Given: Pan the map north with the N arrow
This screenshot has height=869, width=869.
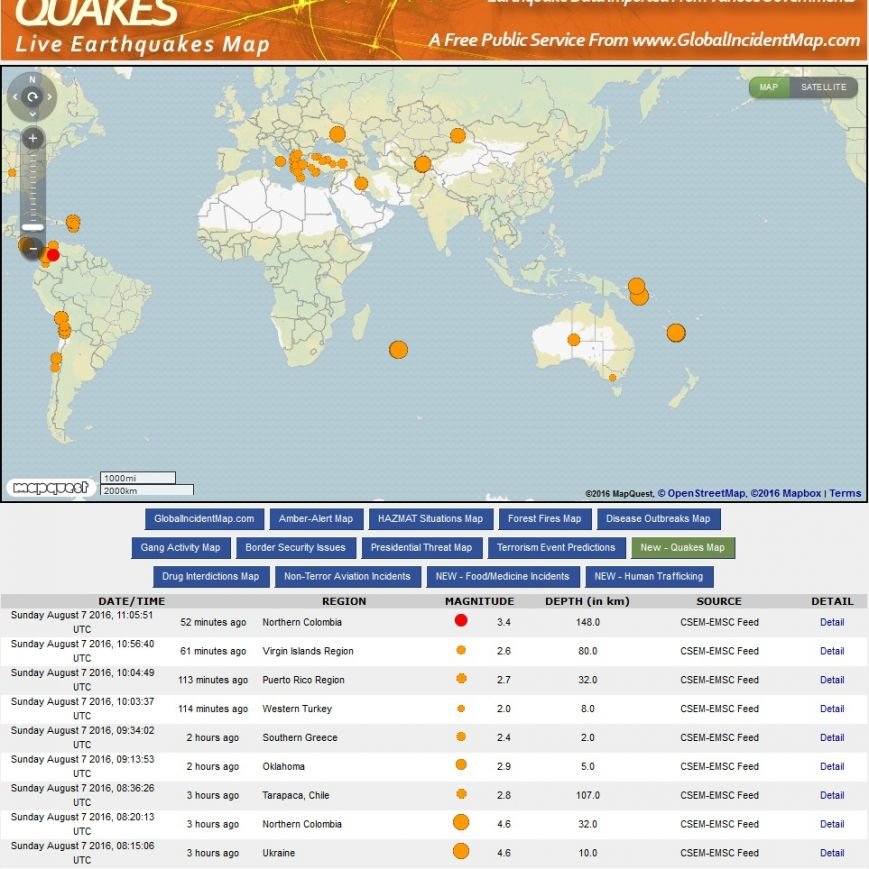Looking at the screenshot, I should pyautogui.click(x=32, y=80).
